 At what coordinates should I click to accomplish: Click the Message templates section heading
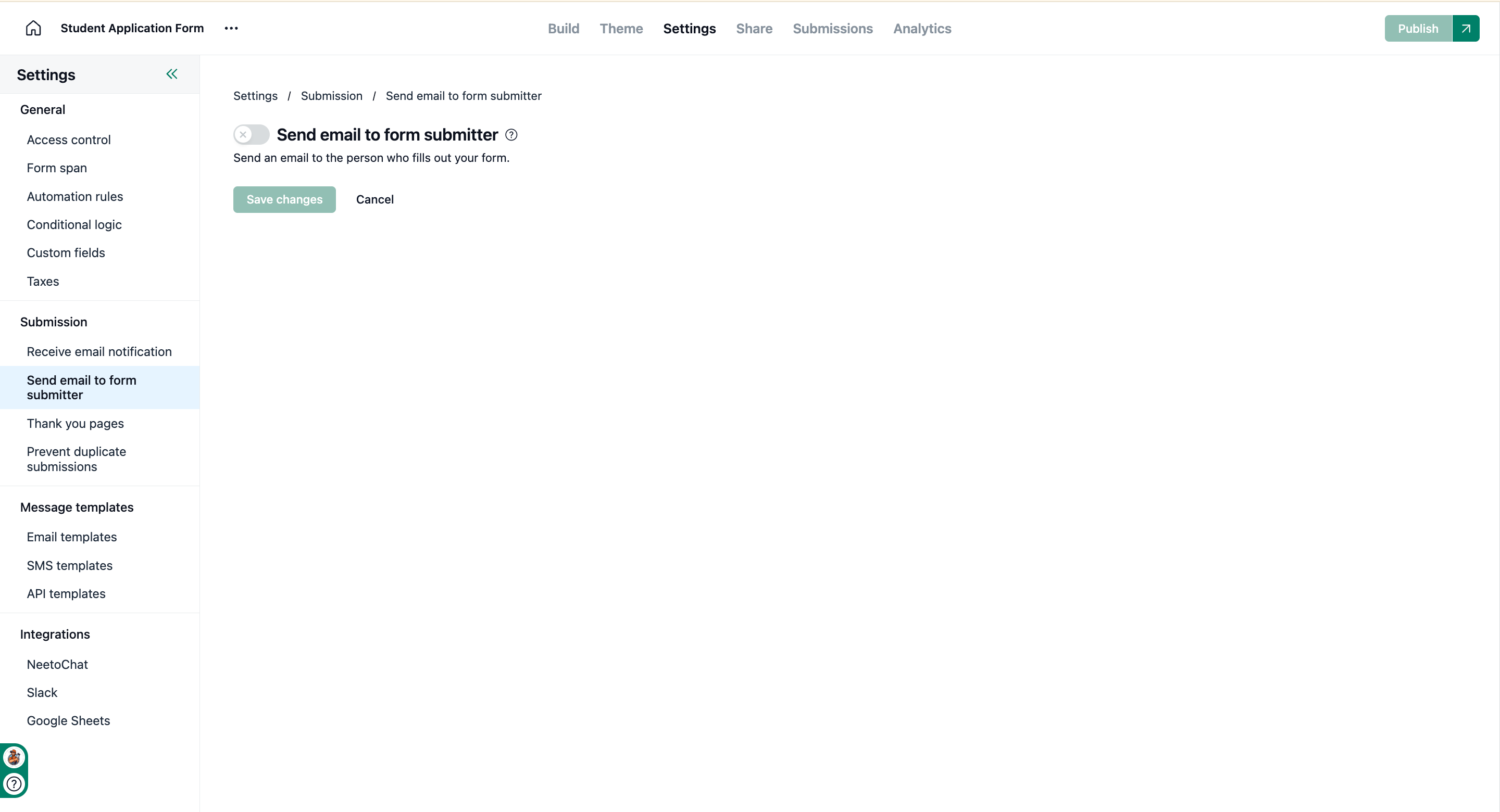[77, 508]
